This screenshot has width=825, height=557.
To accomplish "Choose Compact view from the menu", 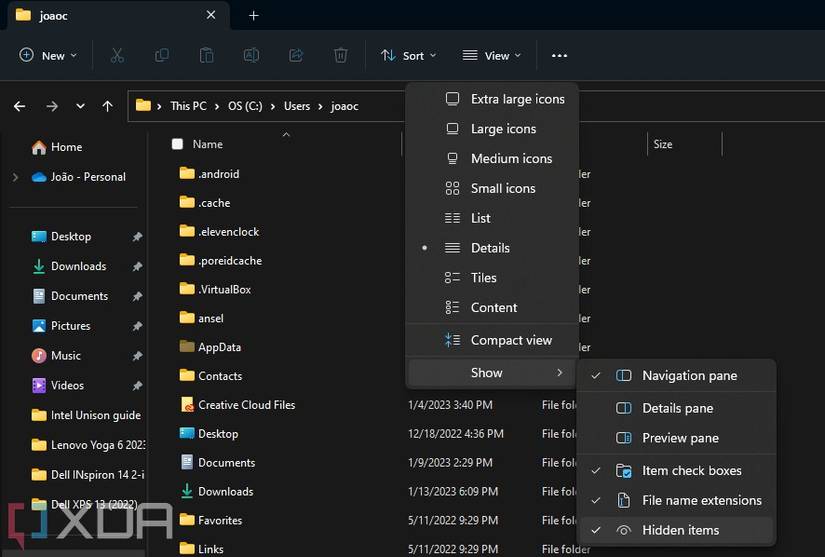I will pyautogui.click(x=511, y=340).
